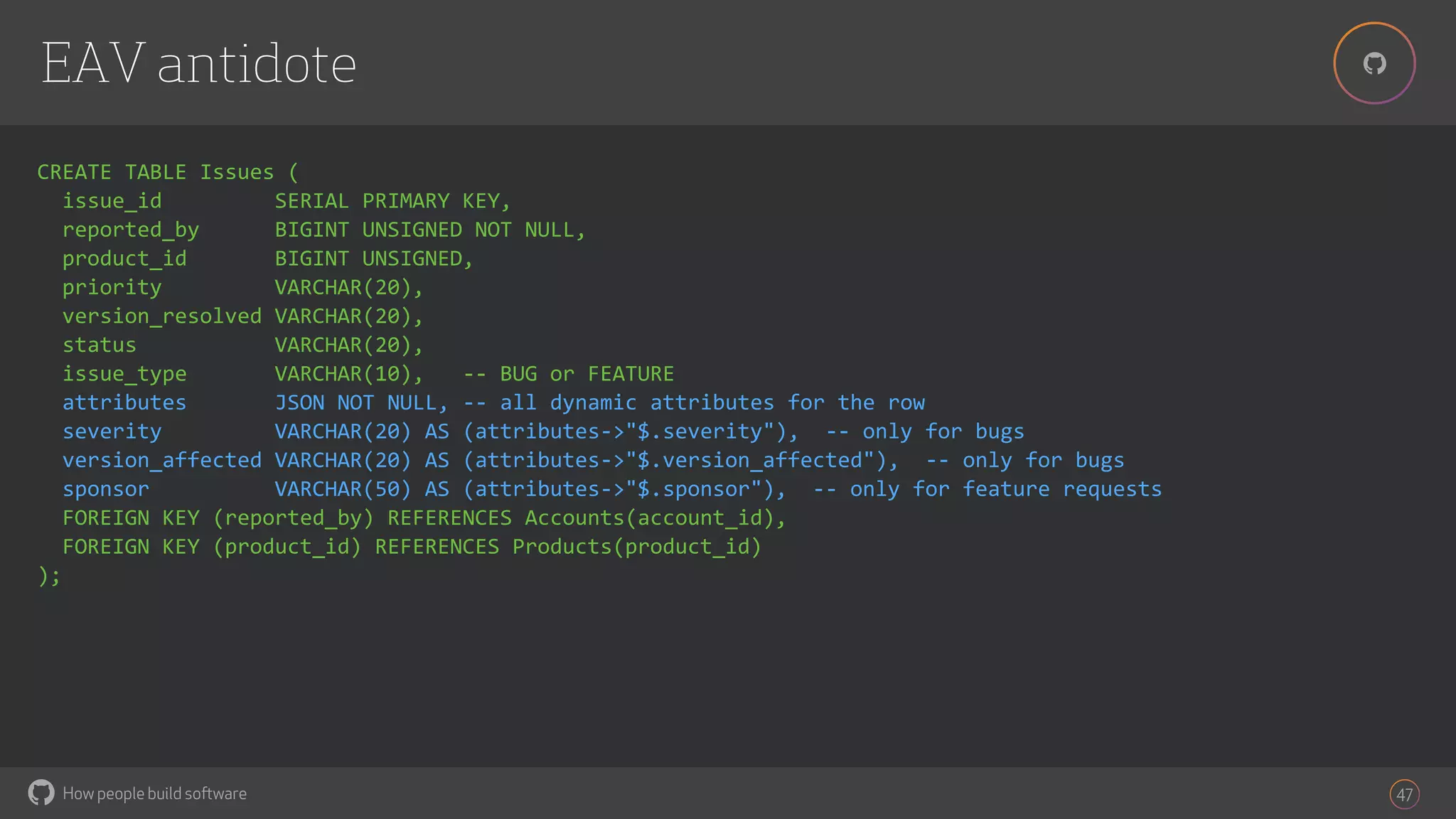Click 'REFERENCES Accounts(account_id),' text
Screen dimensions: 1456x819
point(587,518)
